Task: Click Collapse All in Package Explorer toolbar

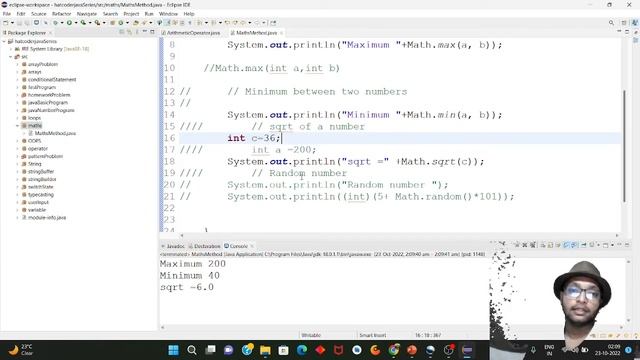Action: tap(122, 32)
